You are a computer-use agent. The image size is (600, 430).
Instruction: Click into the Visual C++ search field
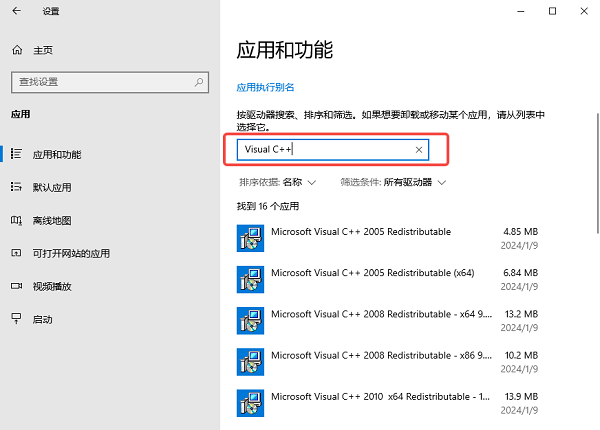[x=325, y=149]
